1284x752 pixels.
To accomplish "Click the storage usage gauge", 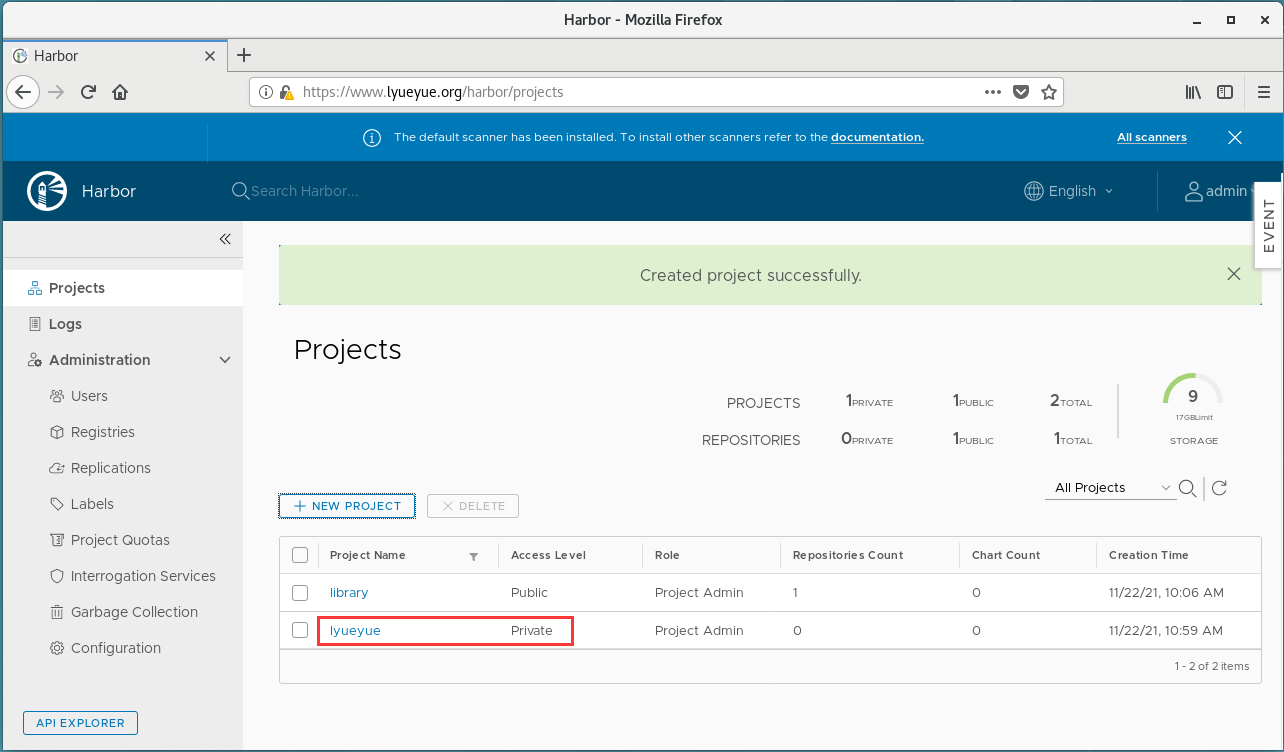I will click(x=1193, y=397).
